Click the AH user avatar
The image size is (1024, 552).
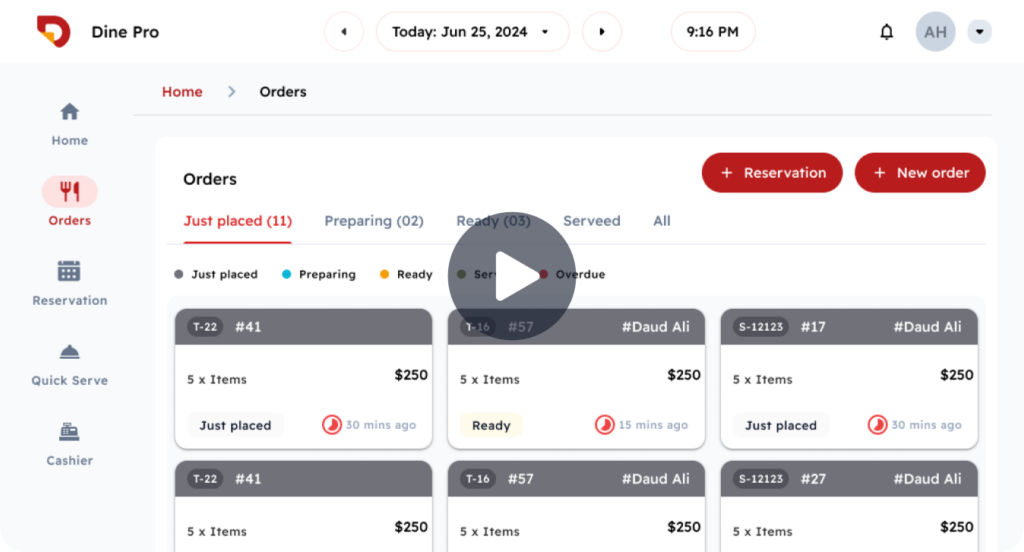point(935,32)
